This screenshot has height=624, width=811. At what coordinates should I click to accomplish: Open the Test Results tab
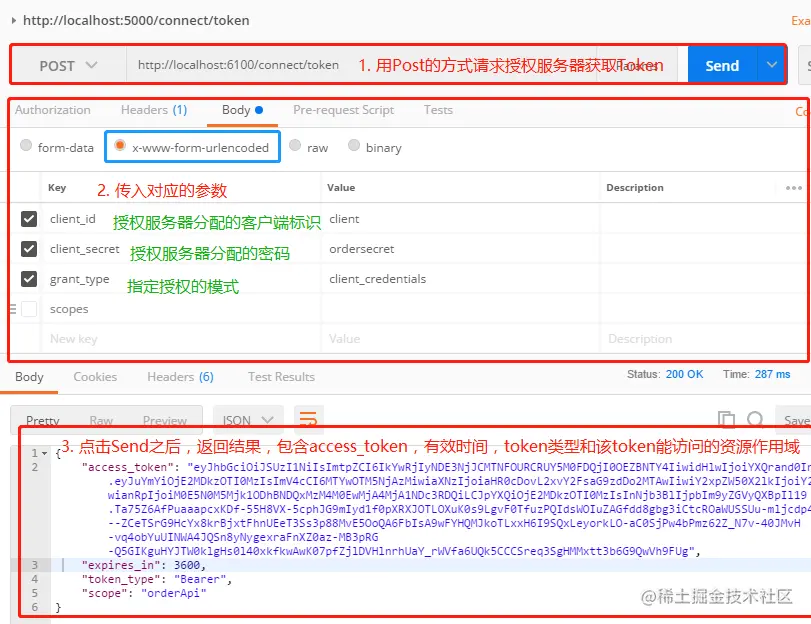[x=281, y=377]
